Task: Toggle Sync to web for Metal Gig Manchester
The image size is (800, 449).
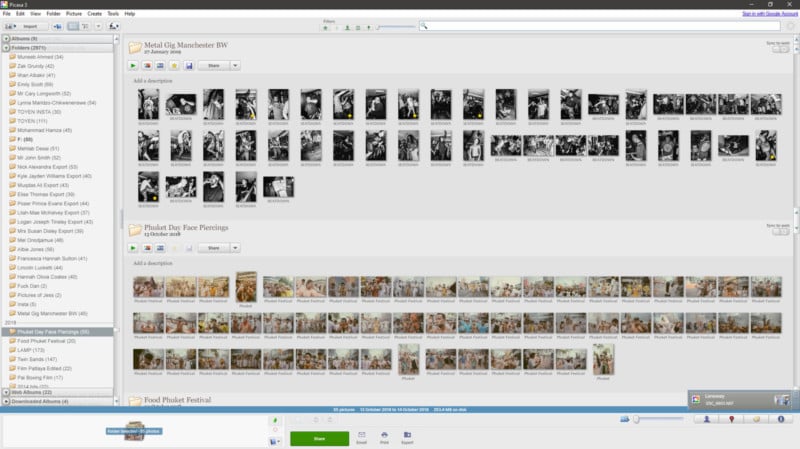Action: [780, 49]
